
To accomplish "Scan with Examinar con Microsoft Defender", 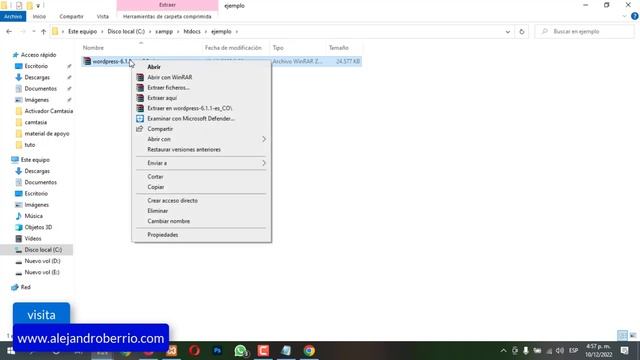I will coord(191,118).
